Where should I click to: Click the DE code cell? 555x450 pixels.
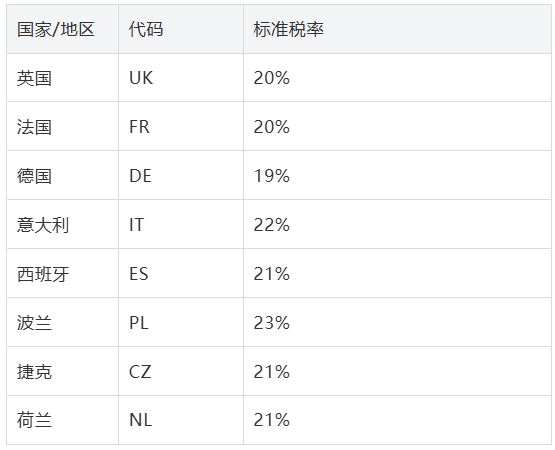coord(181,176)
